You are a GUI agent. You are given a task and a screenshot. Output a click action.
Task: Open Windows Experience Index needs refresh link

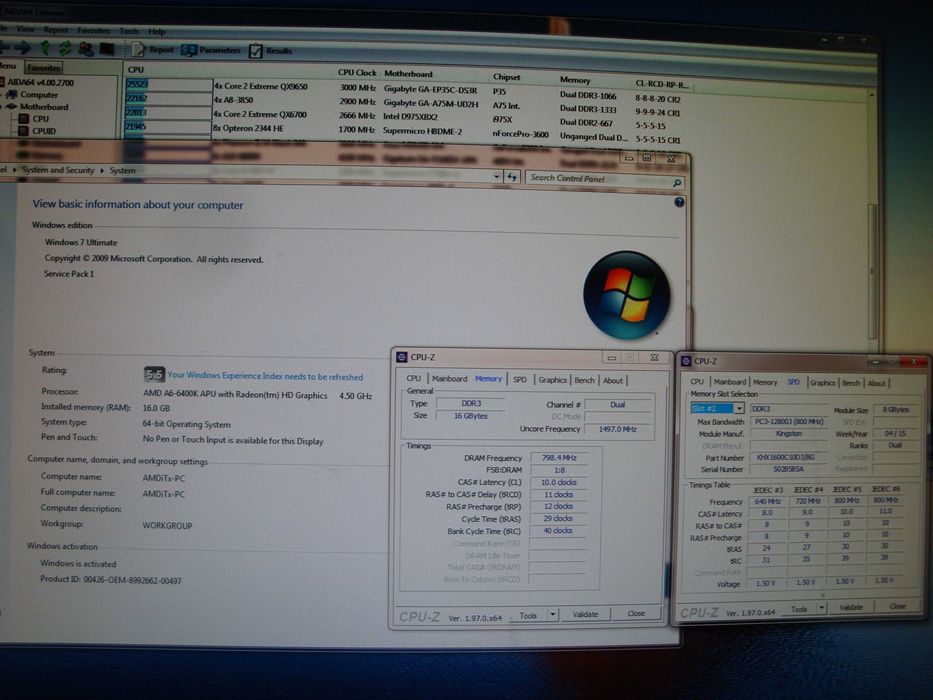click(265, 376)
